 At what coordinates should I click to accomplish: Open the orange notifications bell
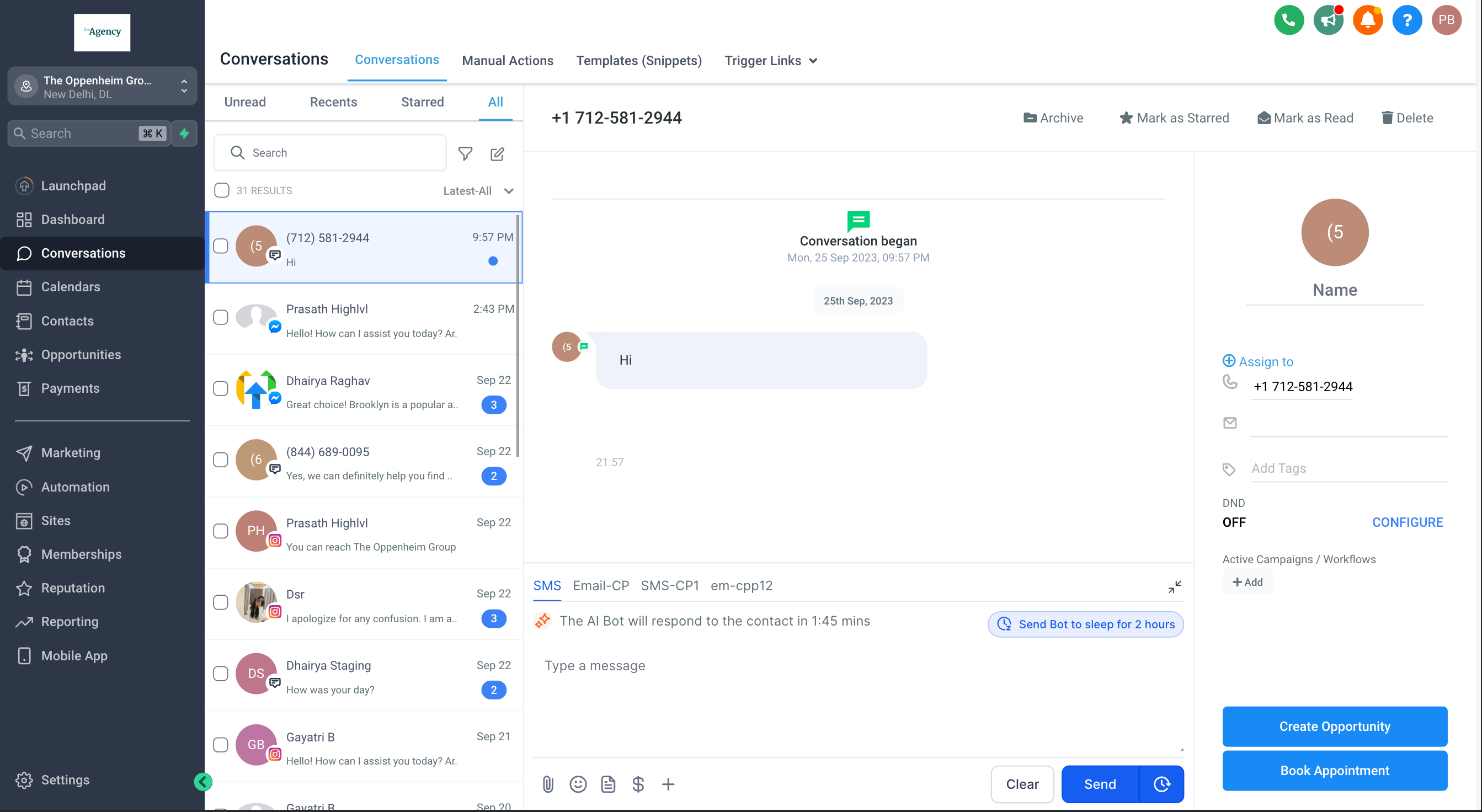pos(1368,20)
